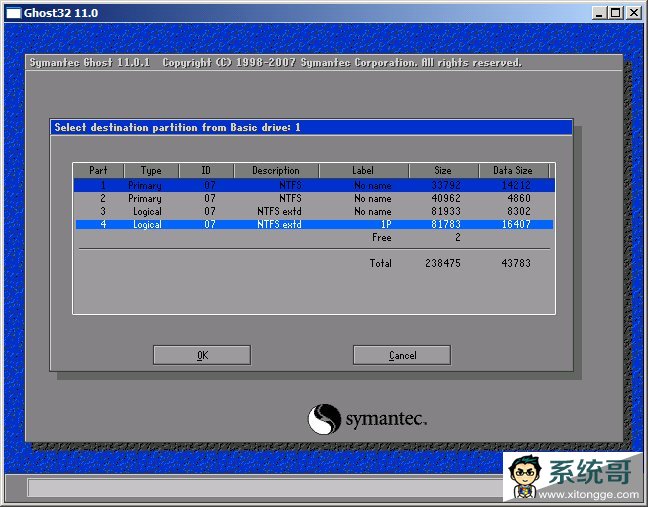
Task: Click the 'Select destination partition' dialog title bar
Action: 311,127
